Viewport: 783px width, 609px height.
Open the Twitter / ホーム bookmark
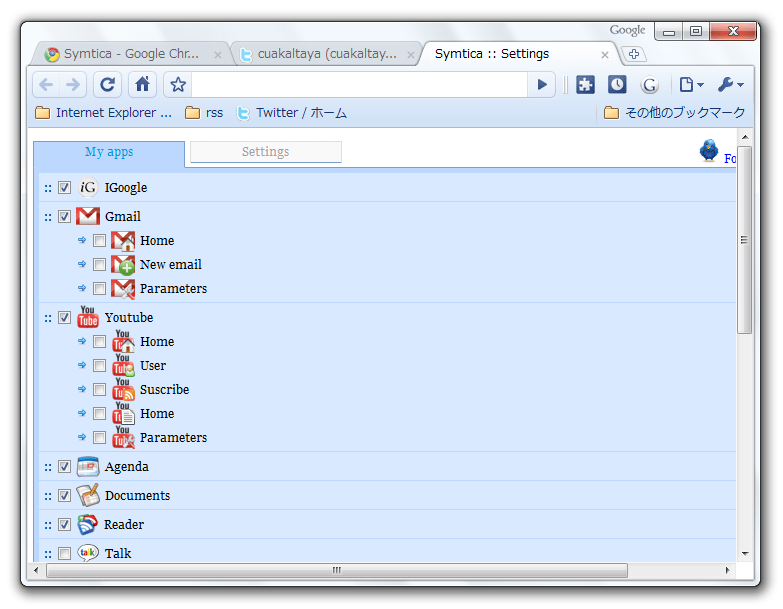(292, 113)
